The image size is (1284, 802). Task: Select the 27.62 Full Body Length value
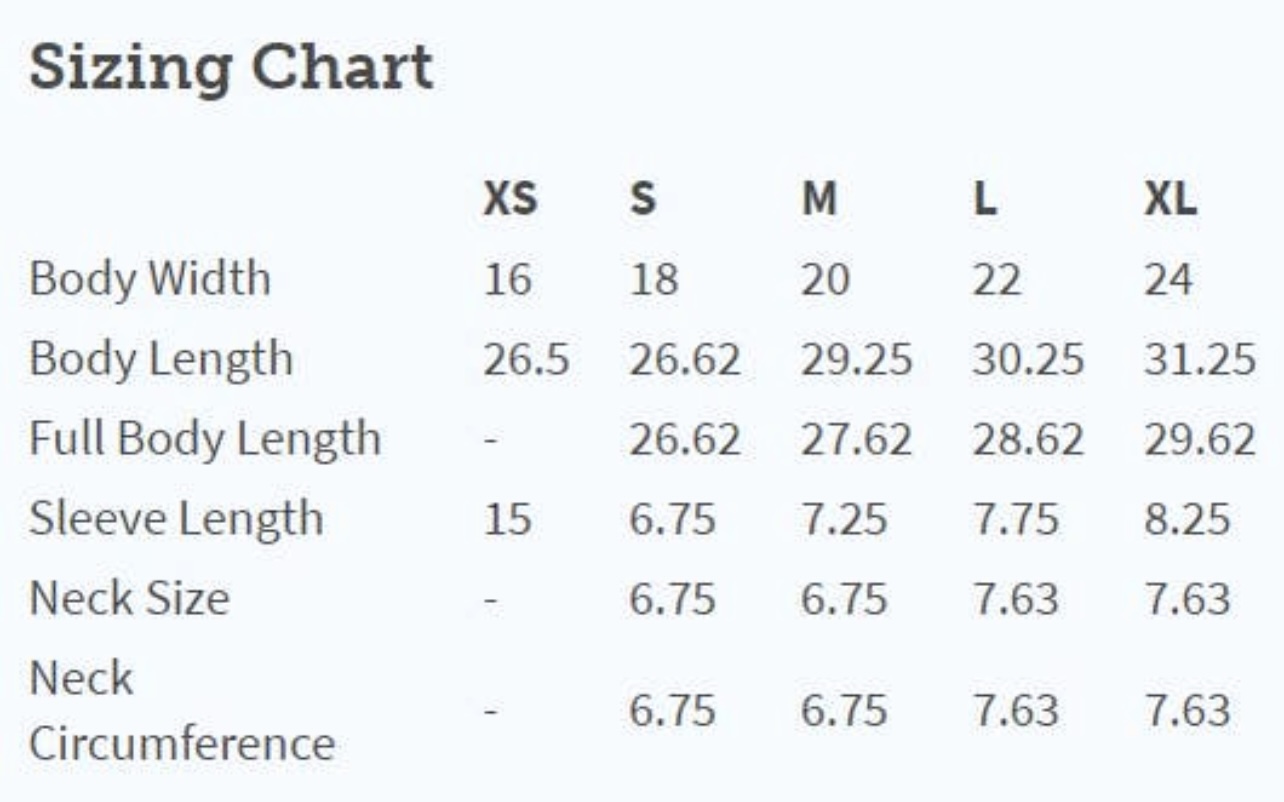point(856,439)
